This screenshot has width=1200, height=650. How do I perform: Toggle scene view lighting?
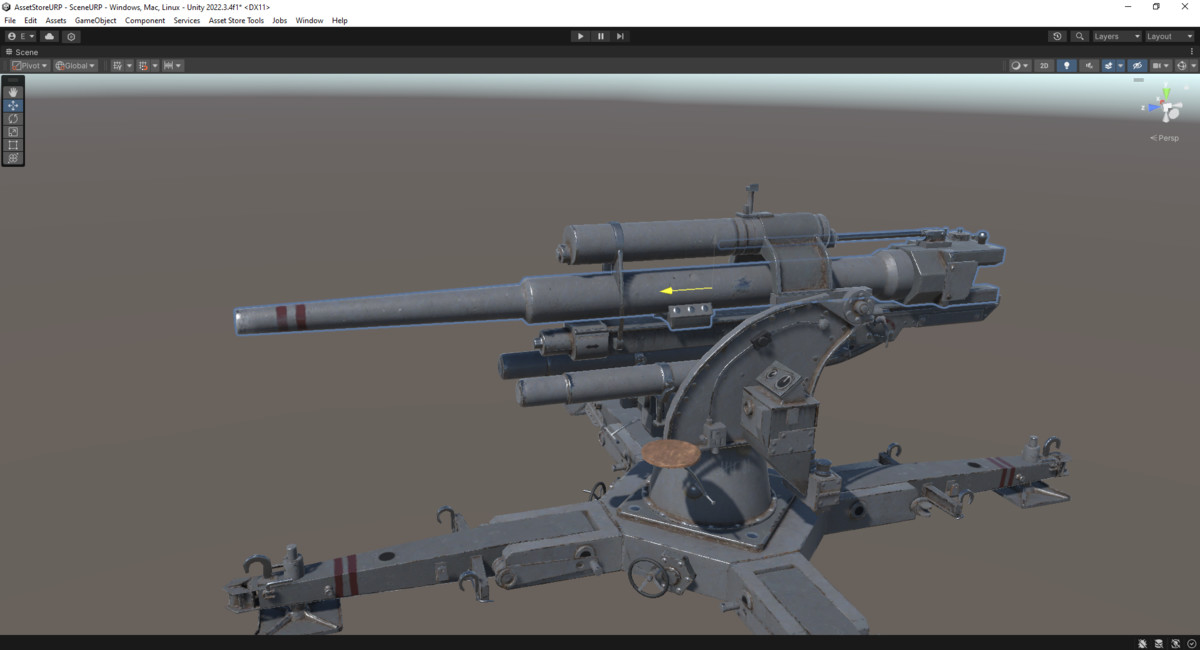coord(1066,65)
